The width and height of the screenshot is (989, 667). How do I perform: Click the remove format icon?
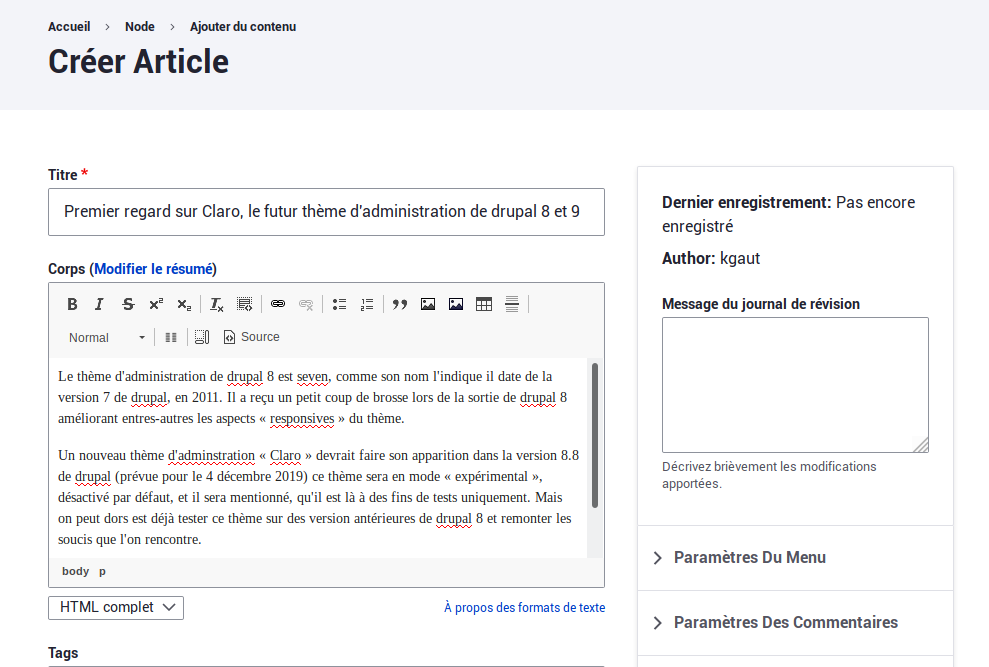217,305
